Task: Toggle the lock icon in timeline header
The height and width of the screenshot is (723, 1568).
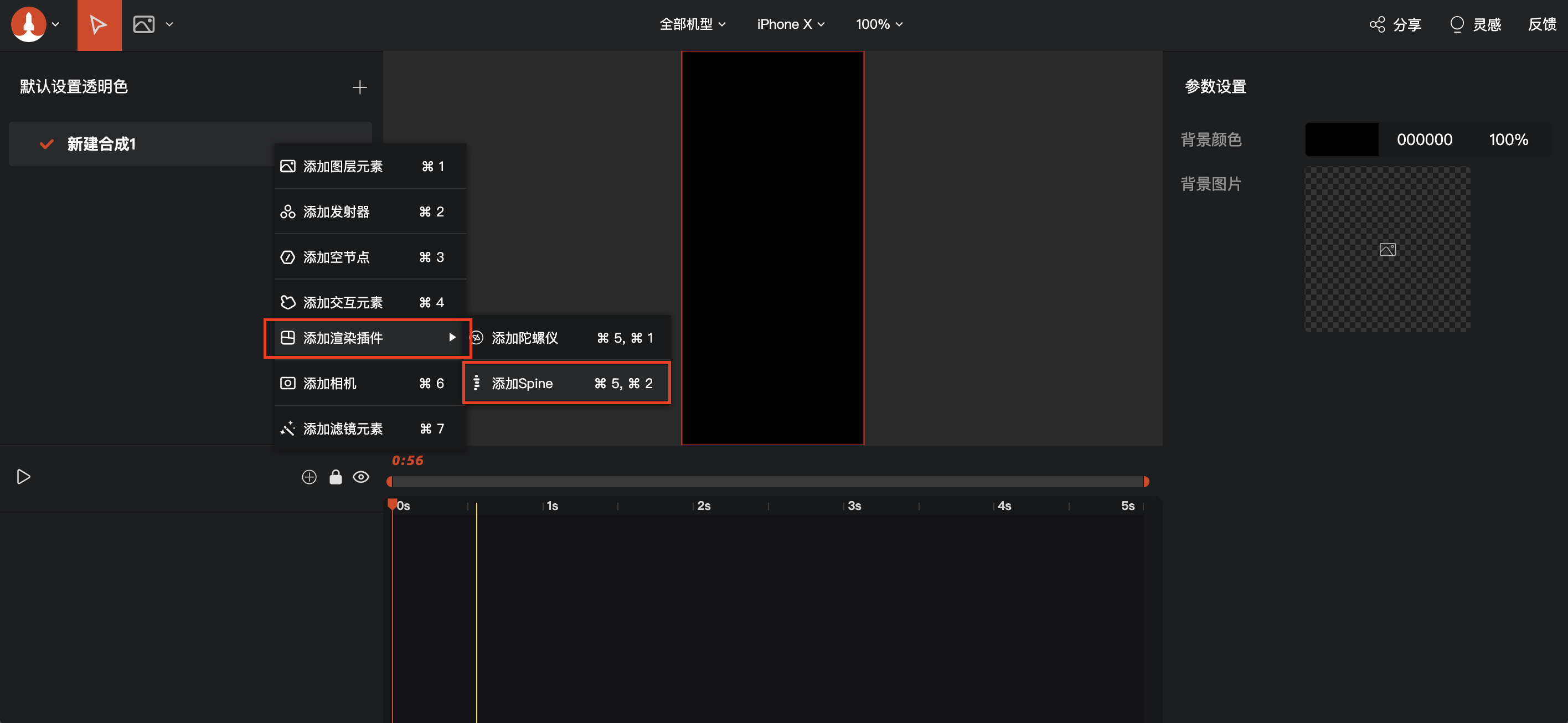Action: pos(336,477)
